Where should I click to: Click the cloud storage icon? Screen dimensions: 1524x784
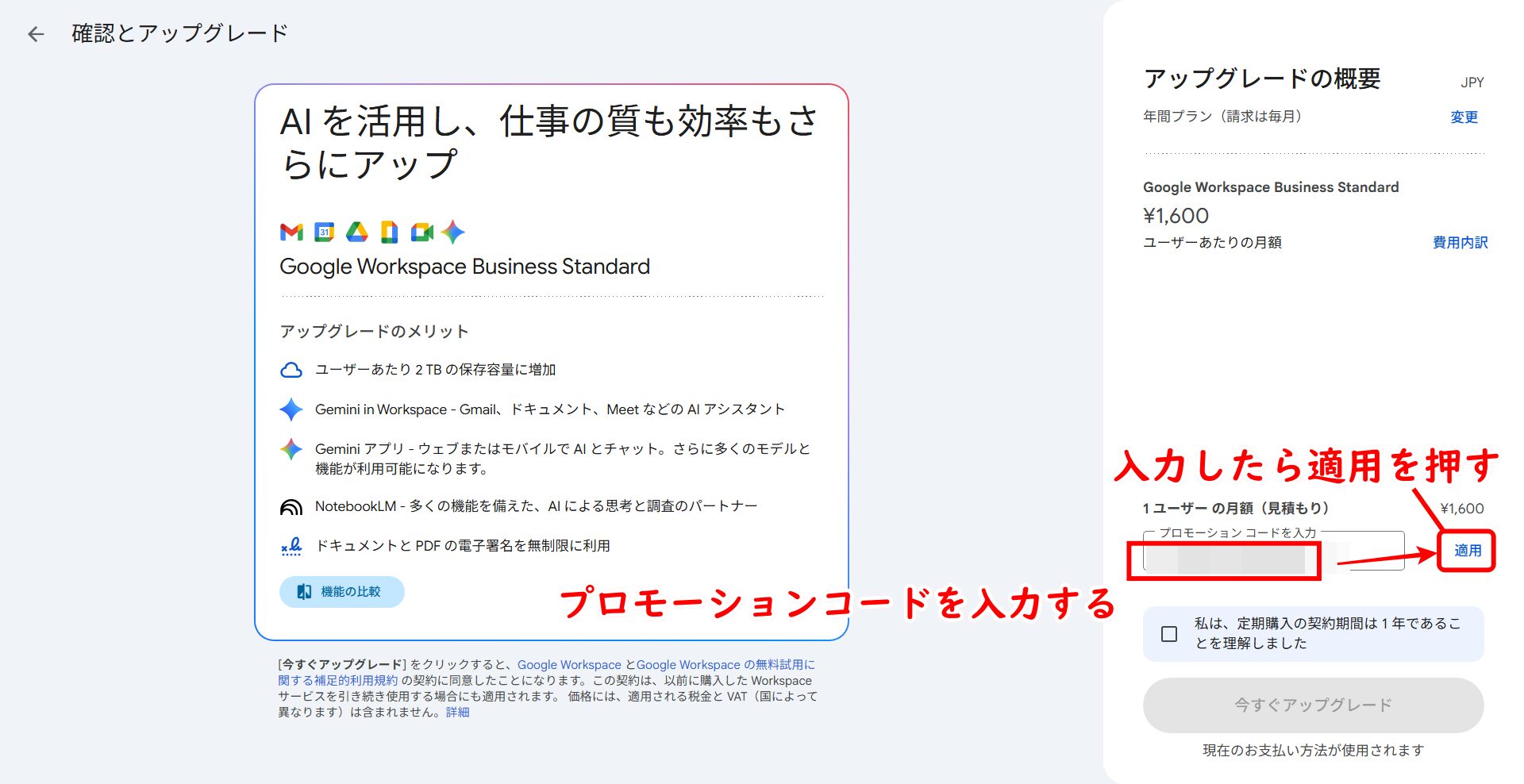[x=291, y=370]
